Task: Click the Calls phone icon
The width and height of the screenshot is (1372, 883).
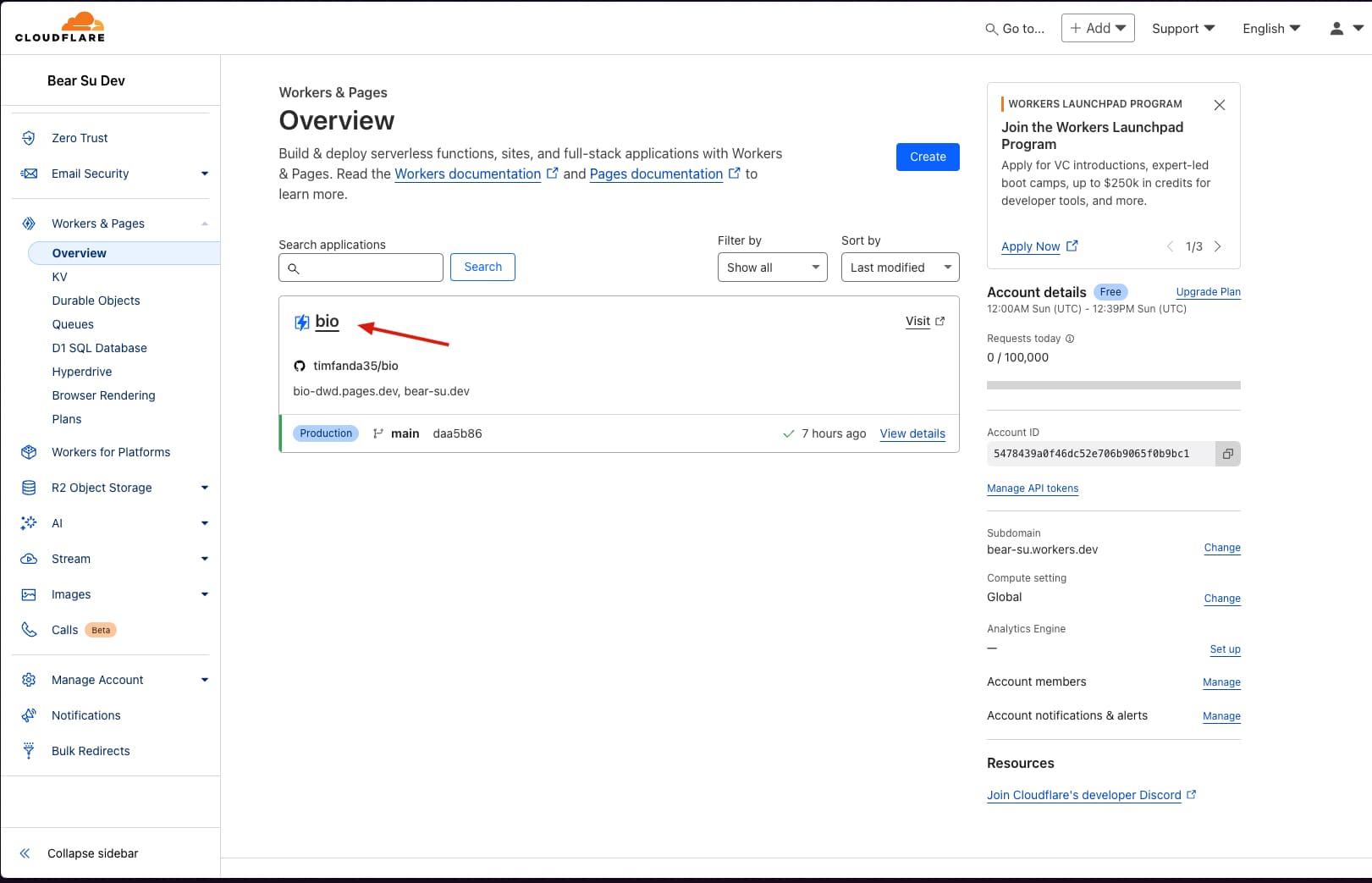Action: tap(29, 630)
